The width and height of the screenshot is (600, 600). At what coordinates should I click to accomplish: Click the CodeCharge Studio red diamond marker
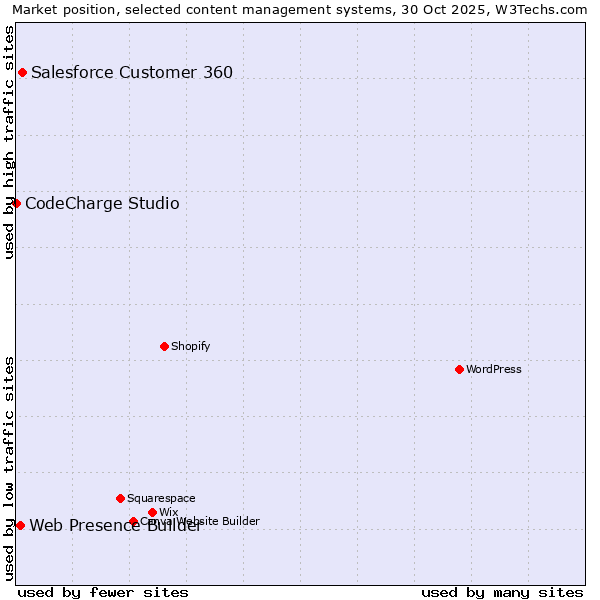pos(16,204)
